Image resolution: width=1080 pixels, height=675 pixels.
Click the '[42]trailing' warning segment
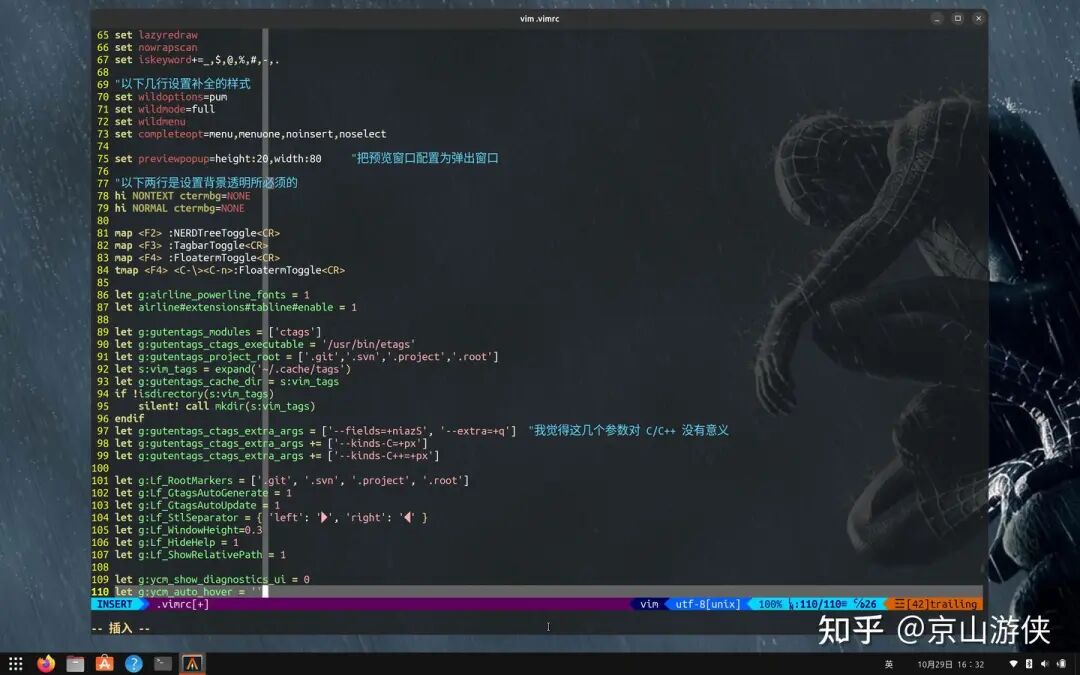tap(936, 604)
